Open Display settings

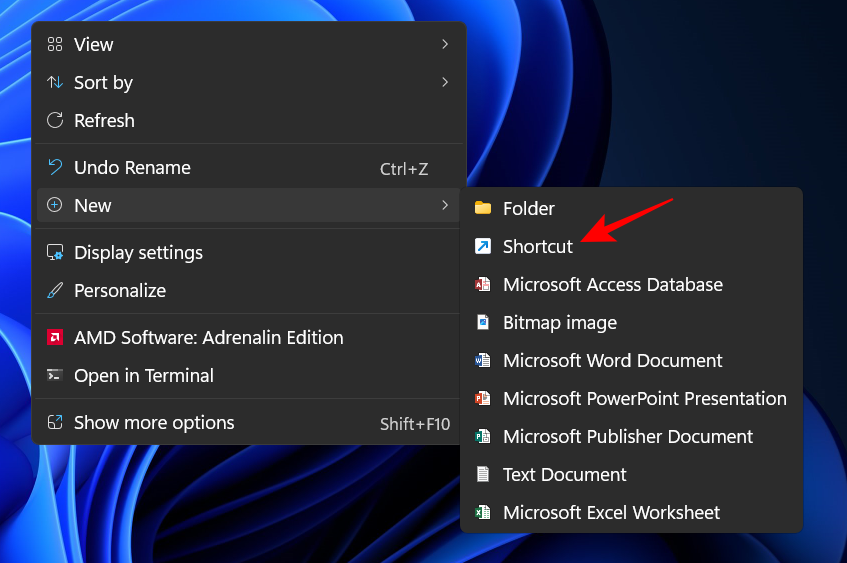(138, 253)
